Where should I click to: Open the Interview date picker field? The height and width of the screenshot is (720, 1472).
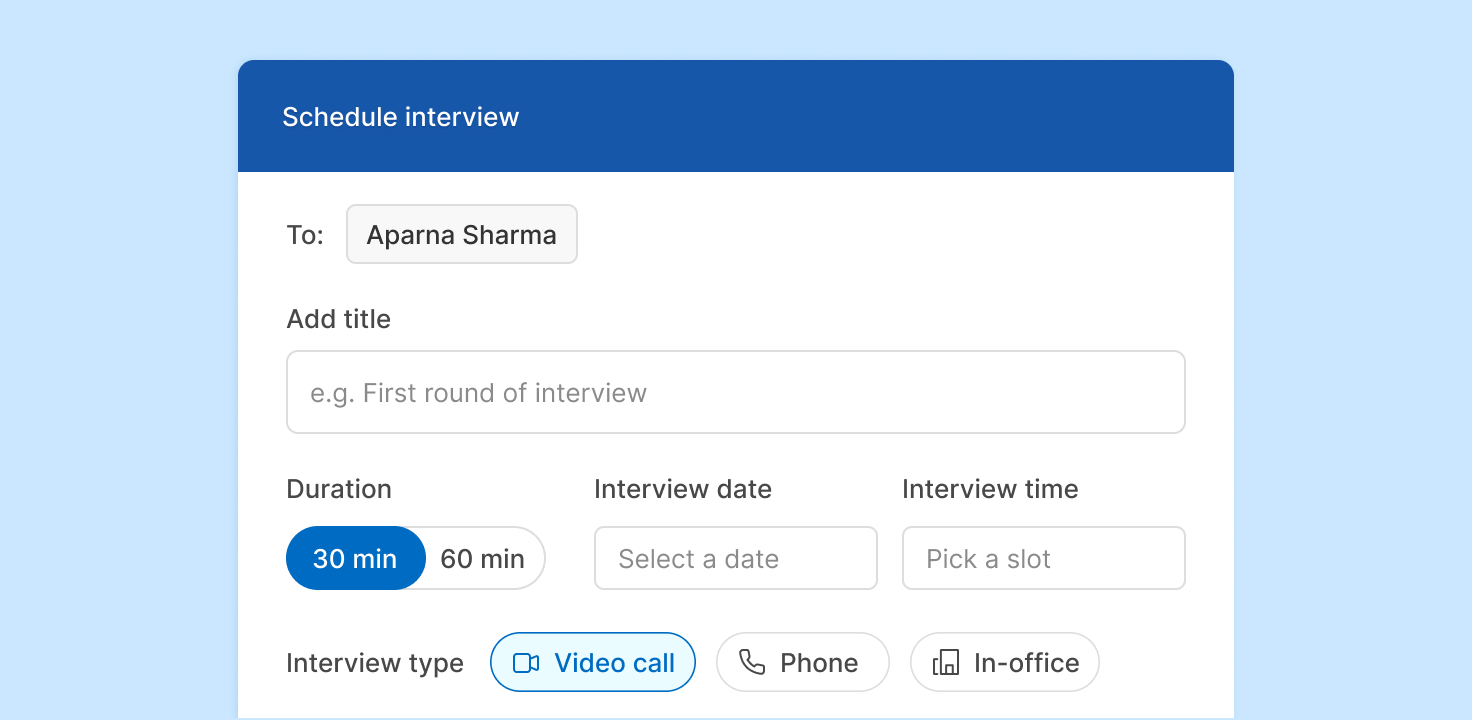click(736, 558)
